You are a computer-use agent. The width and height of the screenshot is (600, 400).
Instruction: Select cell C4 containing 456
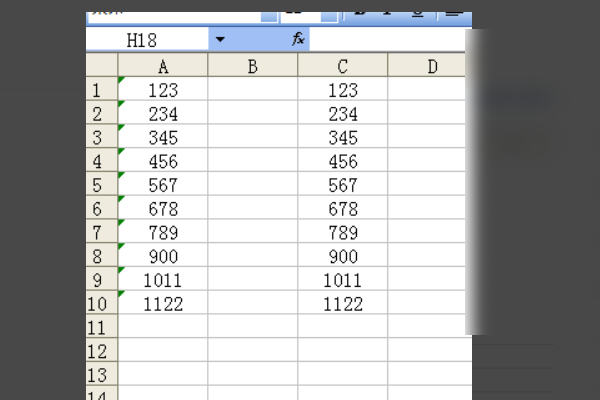[342, 161]
